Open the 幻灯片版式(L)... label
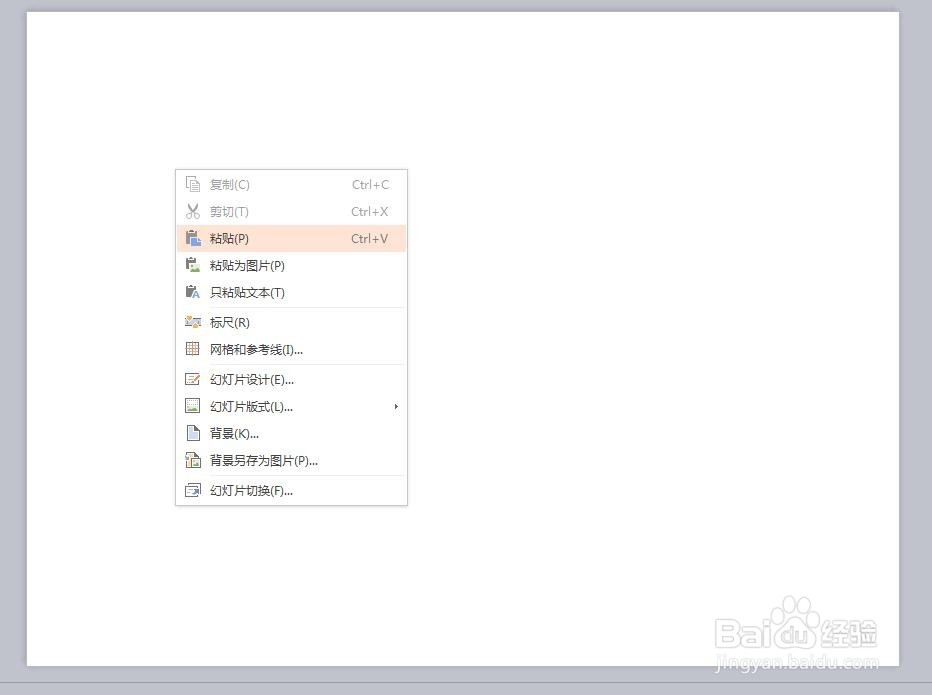932x695 pixels. click(251, 407)
